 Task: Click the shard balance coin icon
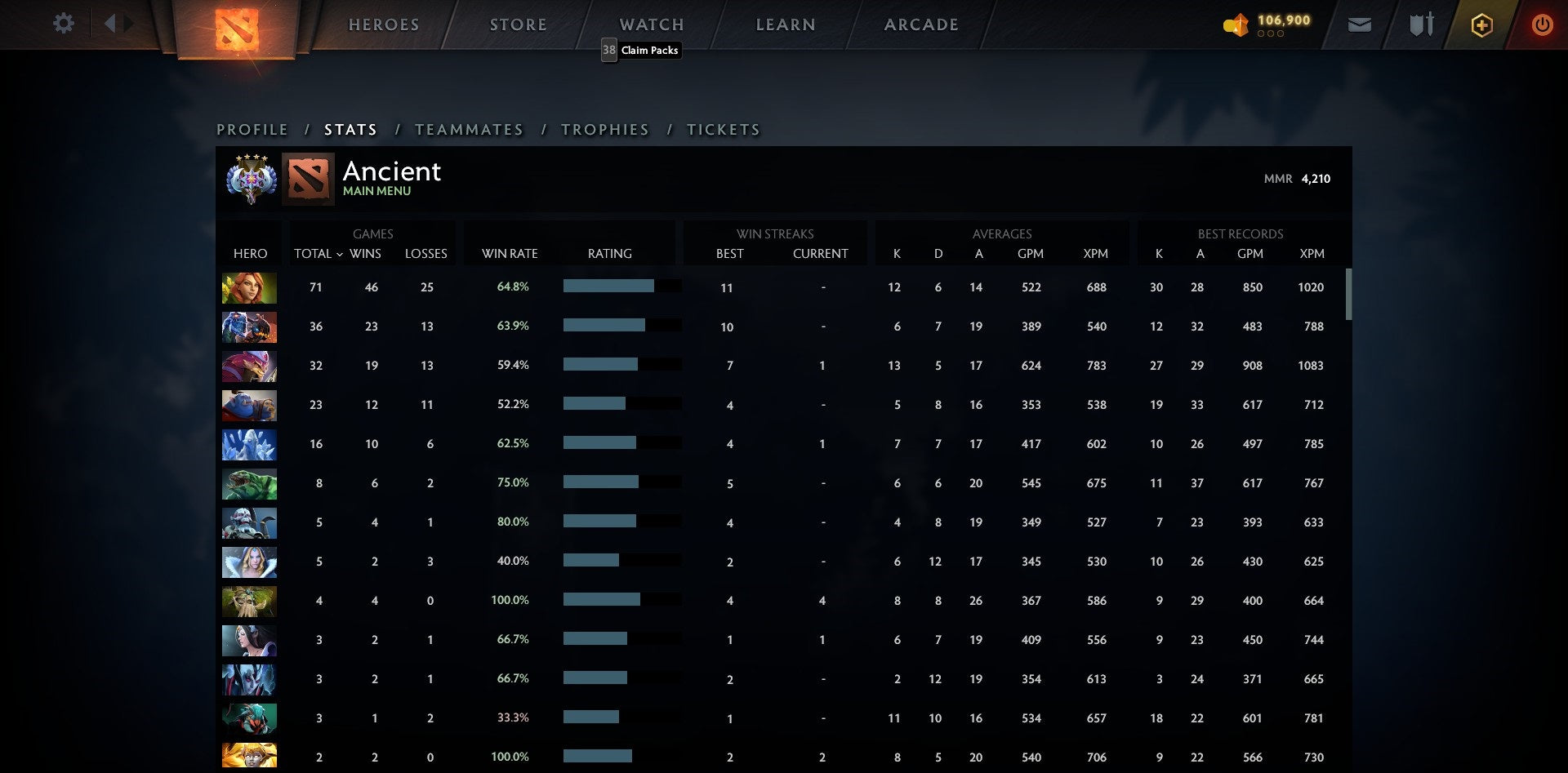1235,24
